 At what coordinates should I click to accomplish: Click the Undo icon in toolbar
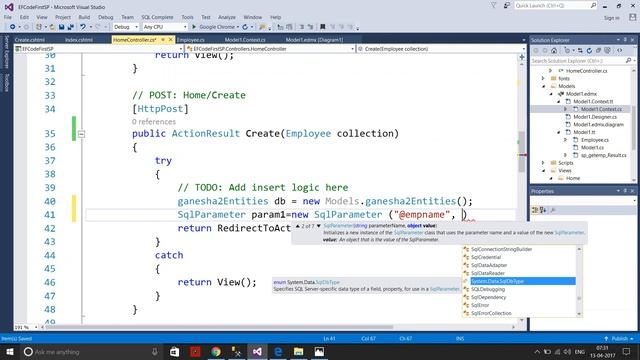point(83,27)
